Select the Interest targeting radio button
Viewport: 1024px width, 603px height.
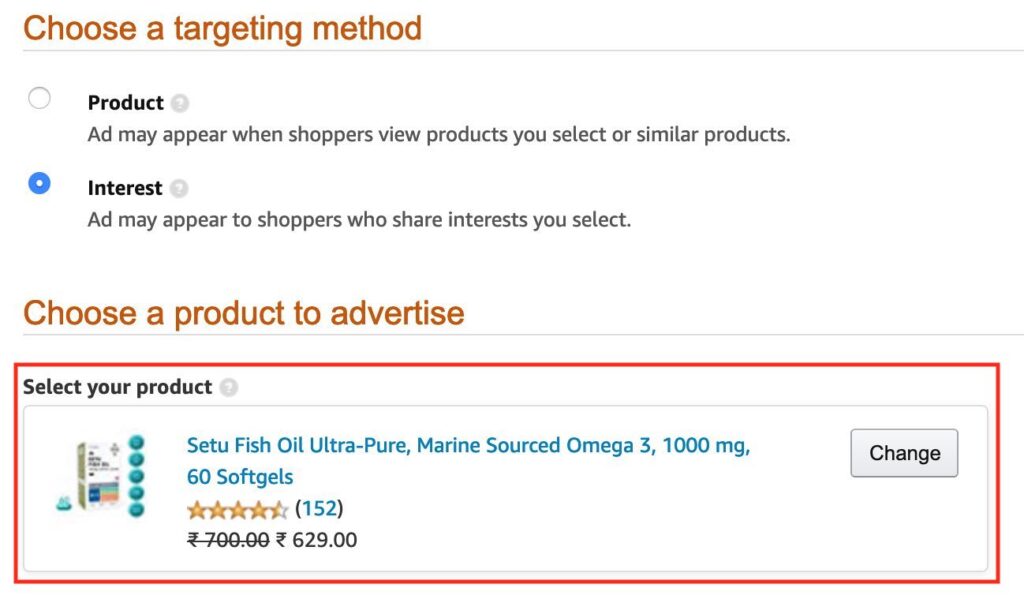click(39, 184)
